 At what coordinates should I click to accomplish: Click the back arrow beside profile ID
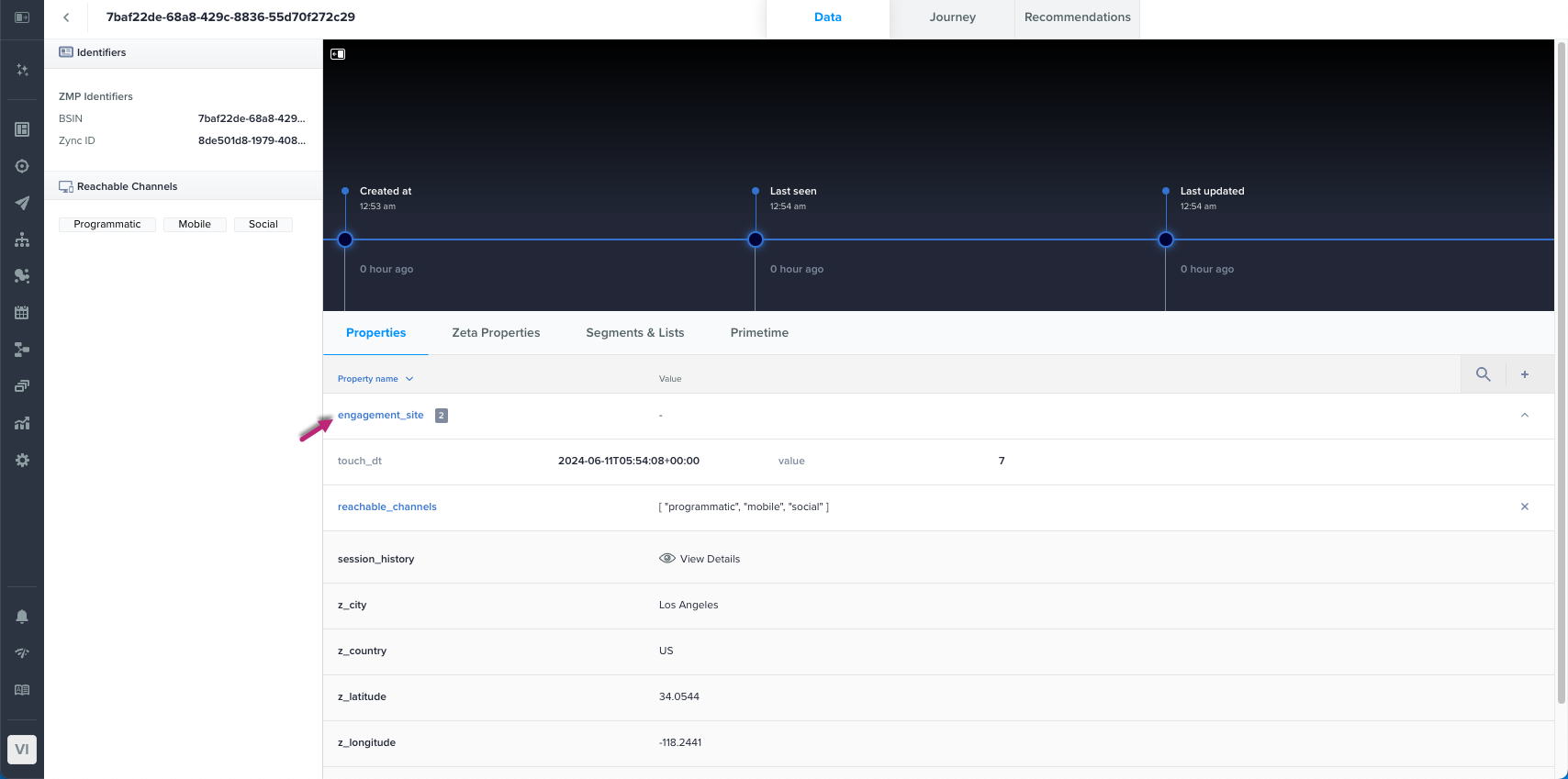click(66, 17)
